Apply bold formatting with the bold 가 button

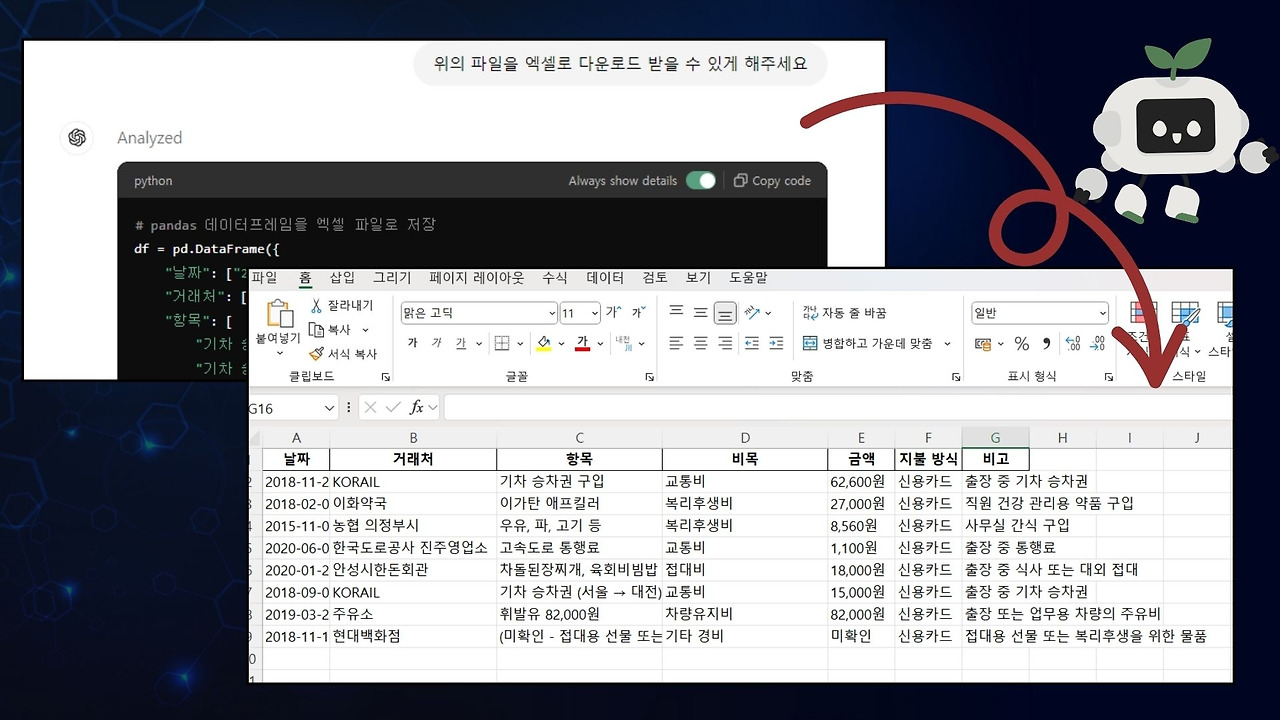[x=412, y=343]
